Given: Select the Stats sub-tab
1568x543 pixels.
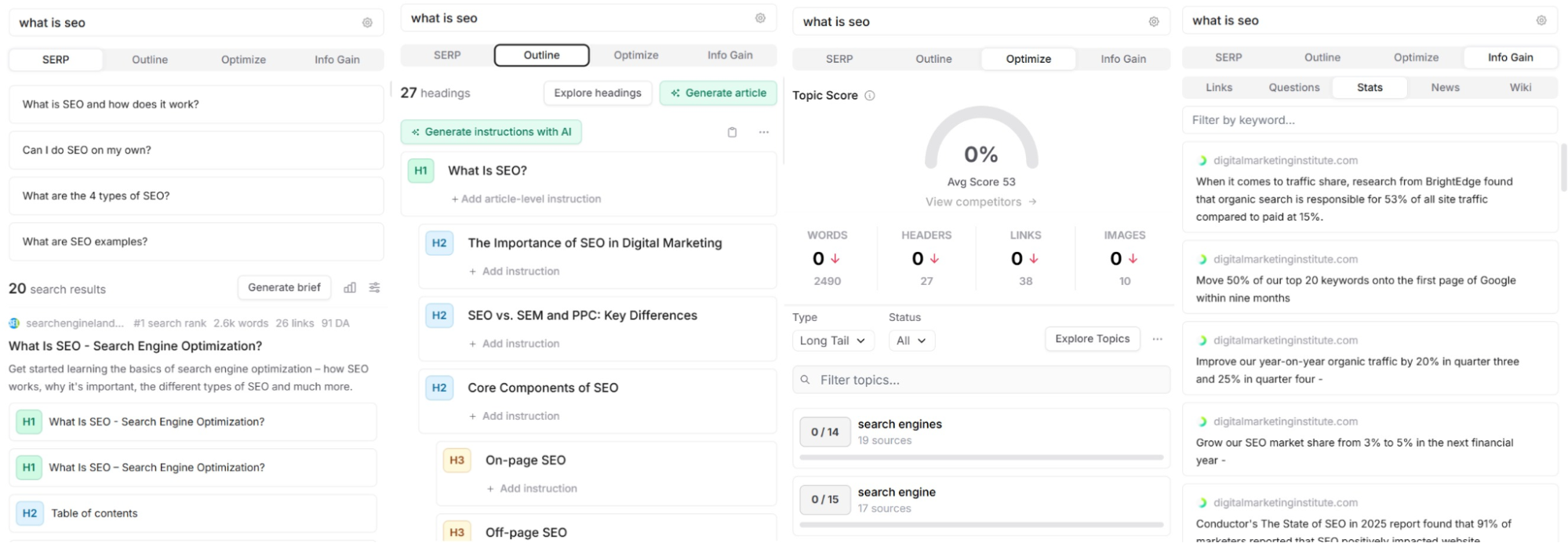Looking at the screenshot, I should [x=1370, y=88].
